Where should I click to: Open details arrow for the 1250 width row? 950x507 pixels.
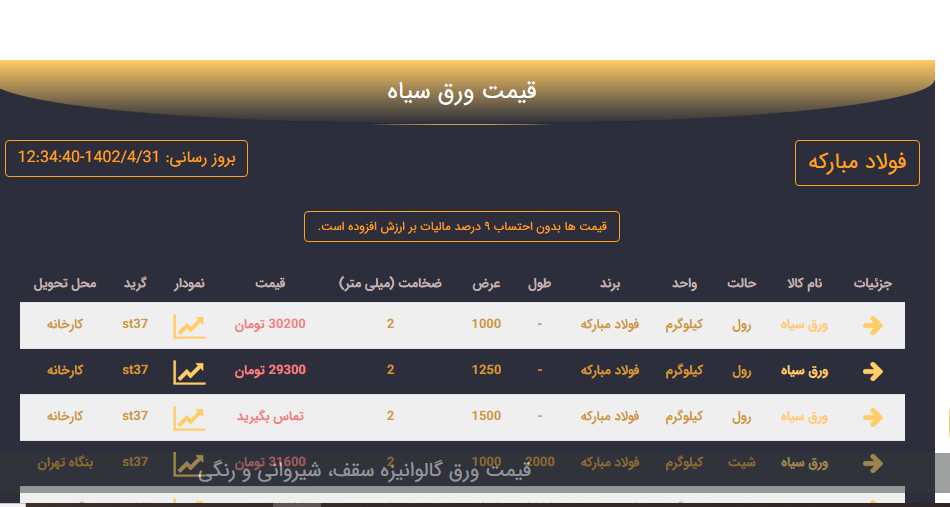[872, 371]
